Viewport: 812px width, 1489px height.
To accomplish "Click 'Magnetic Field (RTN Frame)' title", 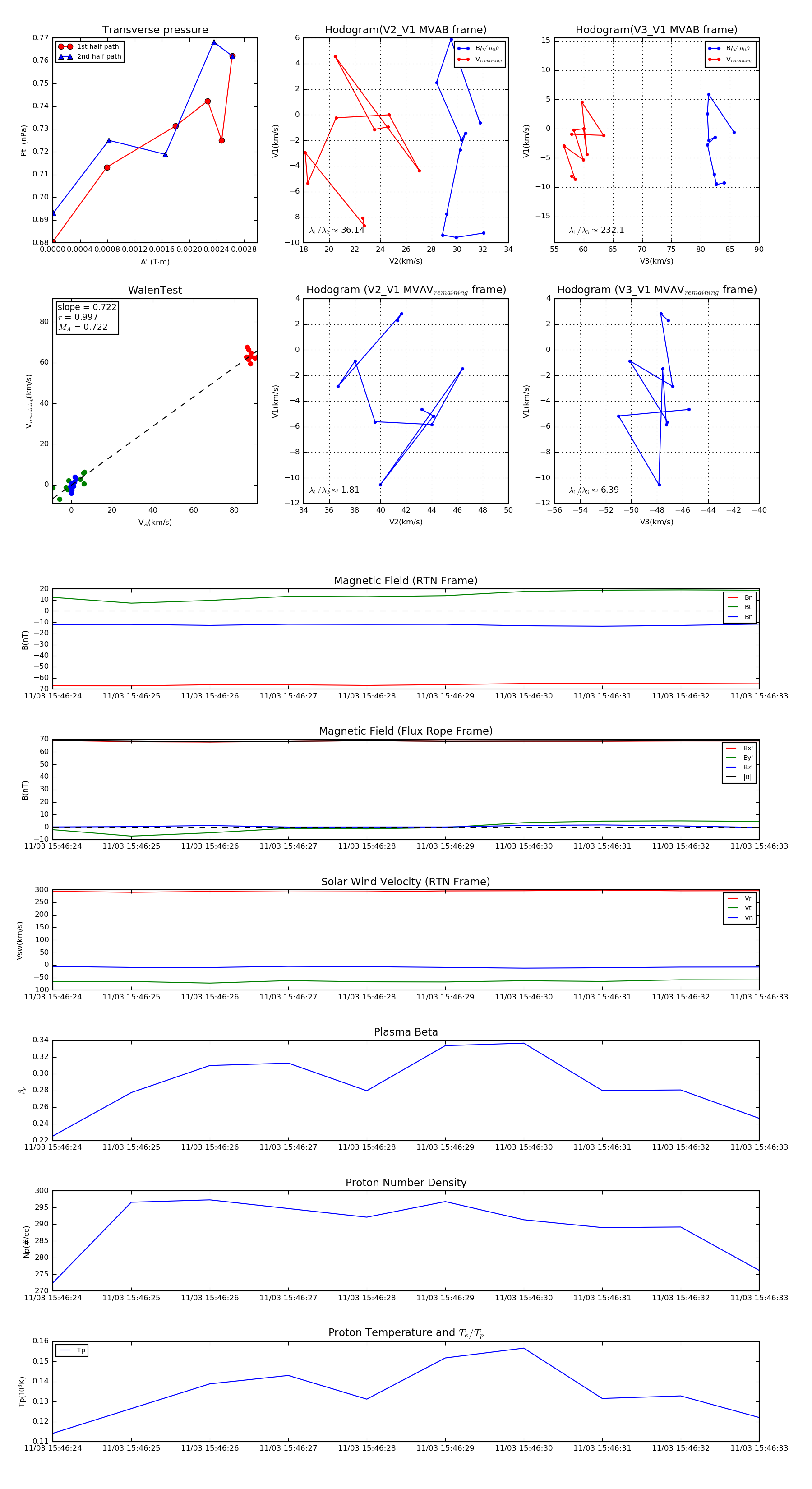I will [406, 581].
